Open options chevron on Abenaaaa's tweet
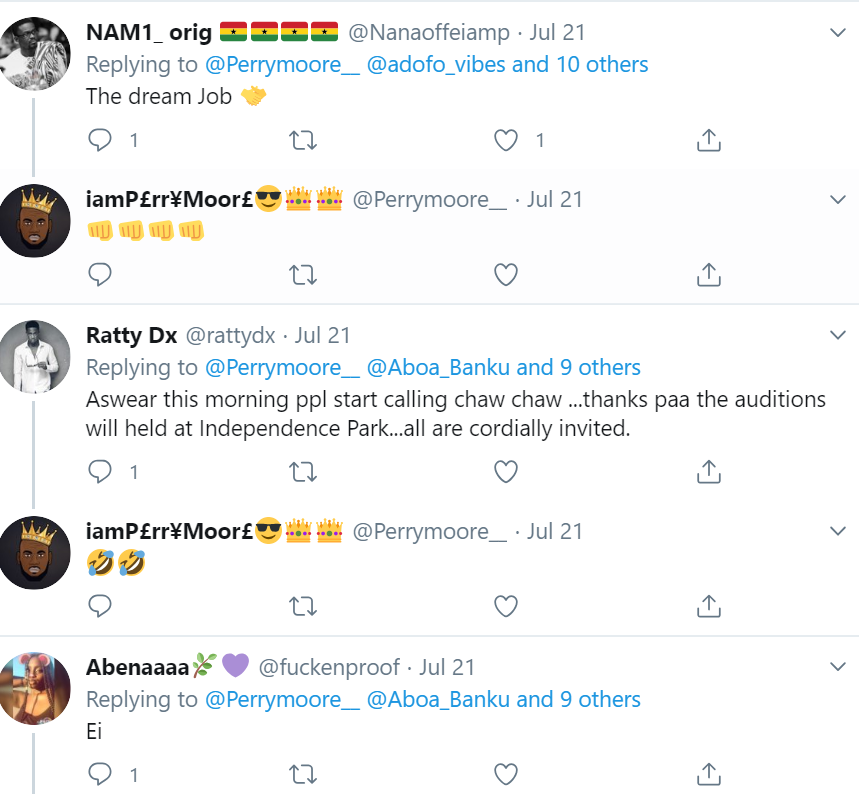 tap(838, 667)
